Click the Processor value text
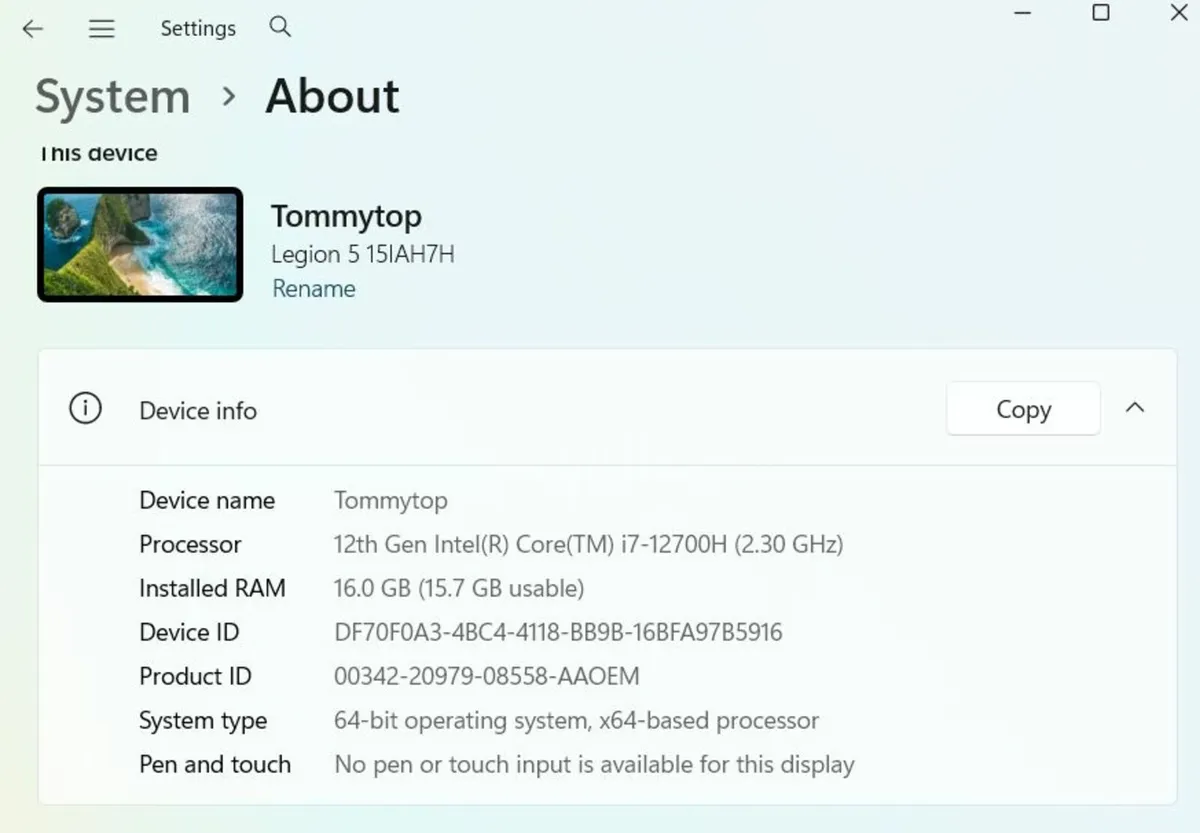Screen dimensions: 1200x833 tap(588, 545)
